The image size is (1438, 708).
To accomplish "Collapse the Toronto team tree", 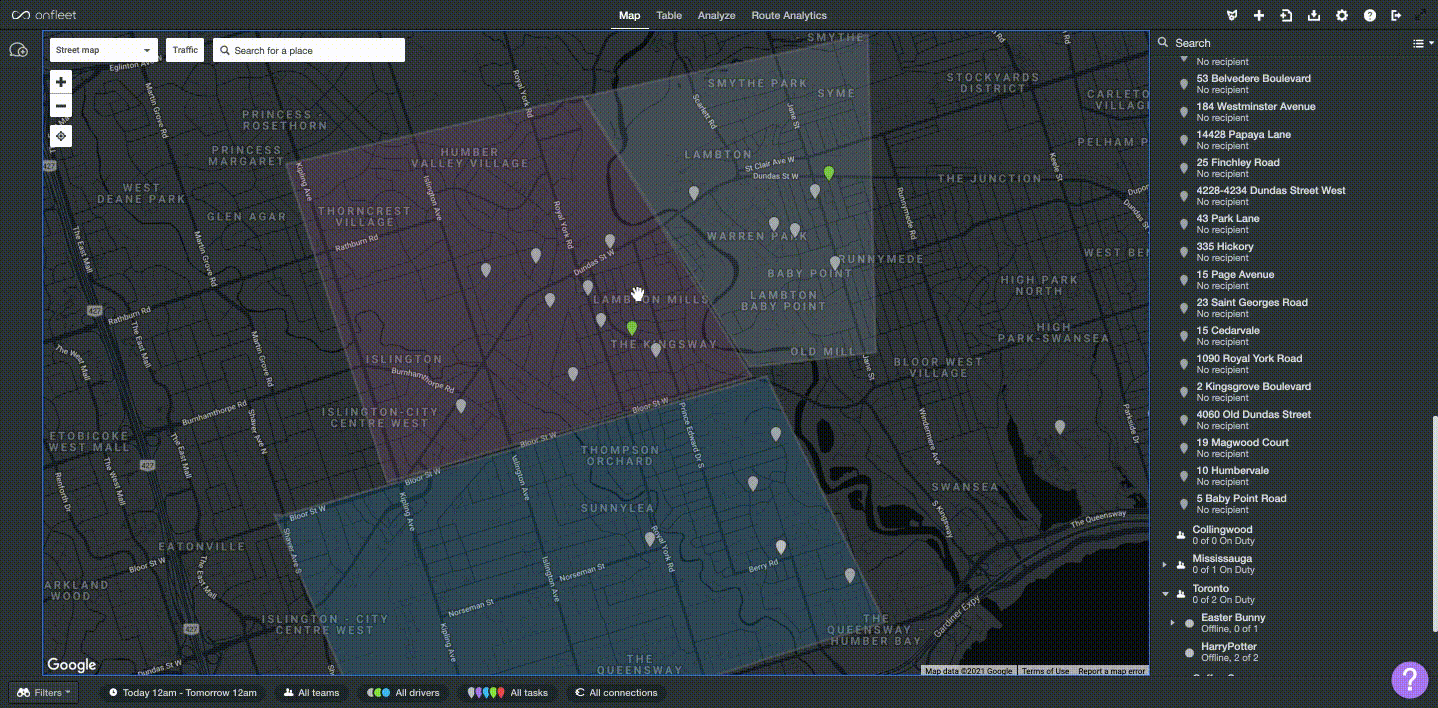I will [1165, 594].
